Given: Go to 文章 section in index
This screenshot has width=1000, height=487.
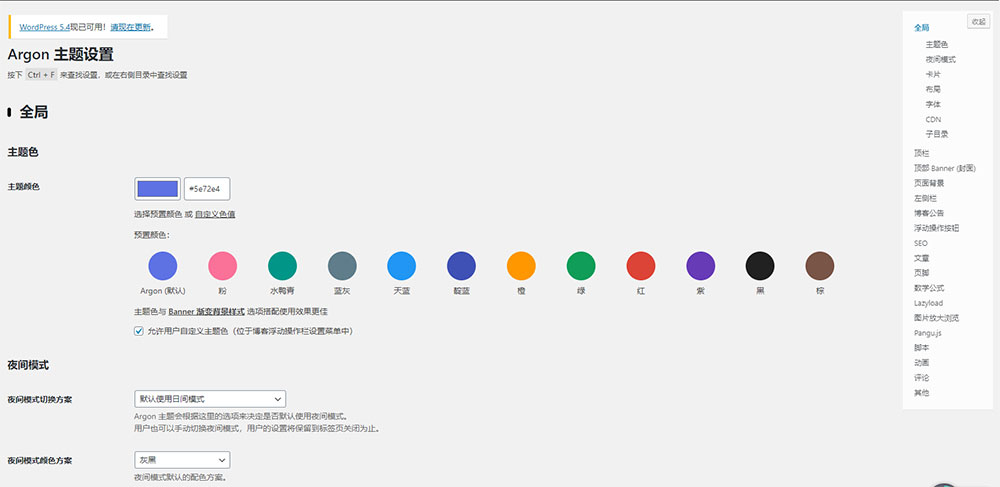Looking at the screenshot, I should (922, 258).
